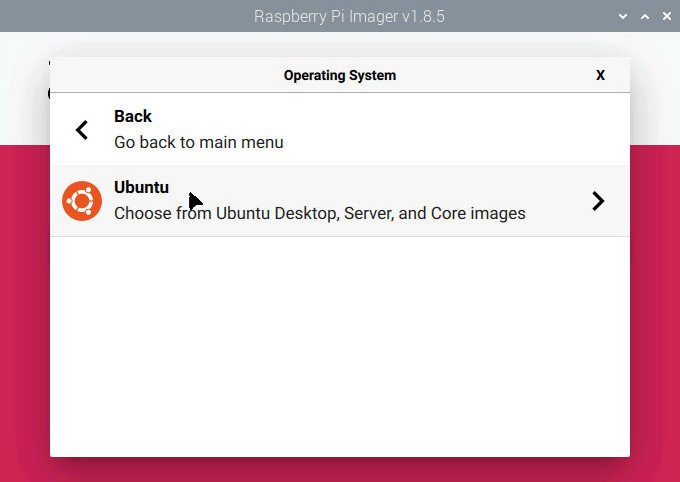Click 'Go back to main menu' text

199,142
